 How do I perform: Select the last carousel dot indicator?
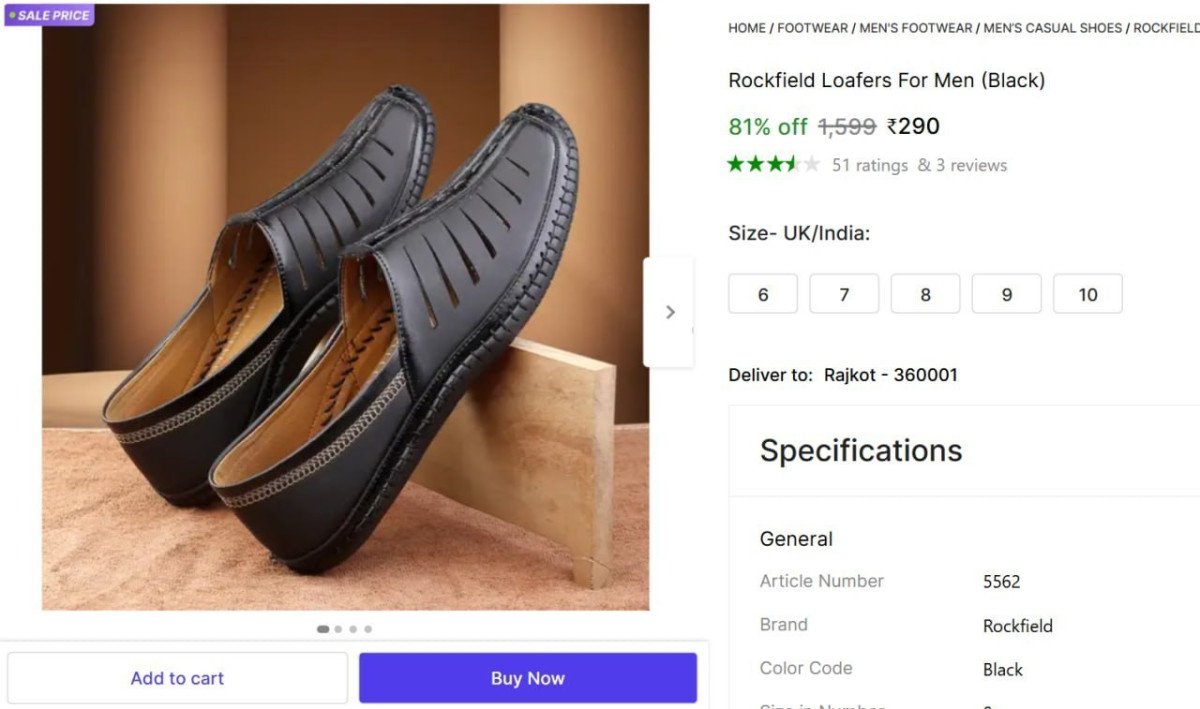click(x=367, y=629)
